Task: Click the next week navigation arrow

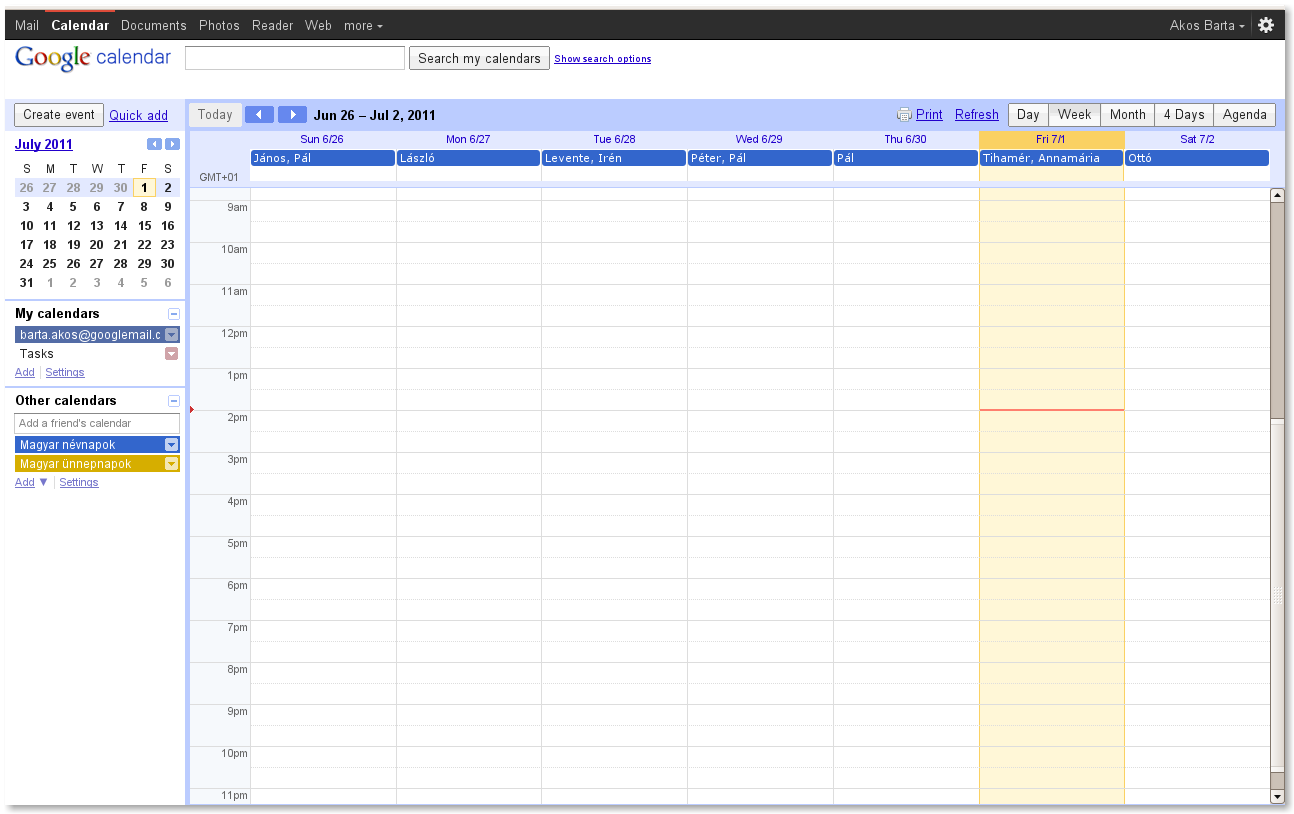Action: (x=292, y=114)
